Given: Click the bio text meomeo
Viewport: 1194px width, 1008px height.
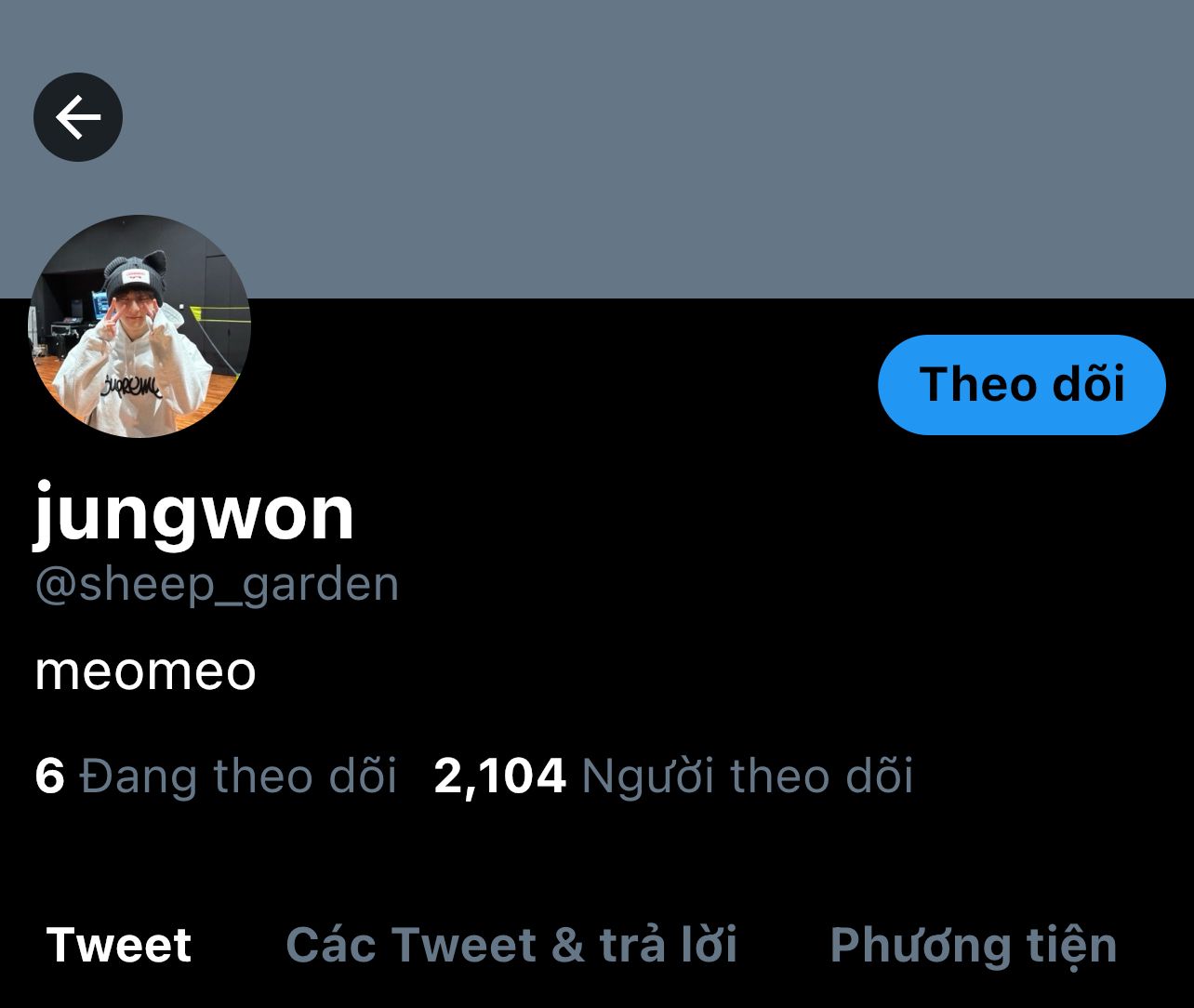Looking at the screenshot, I should (x=145, y=671).
